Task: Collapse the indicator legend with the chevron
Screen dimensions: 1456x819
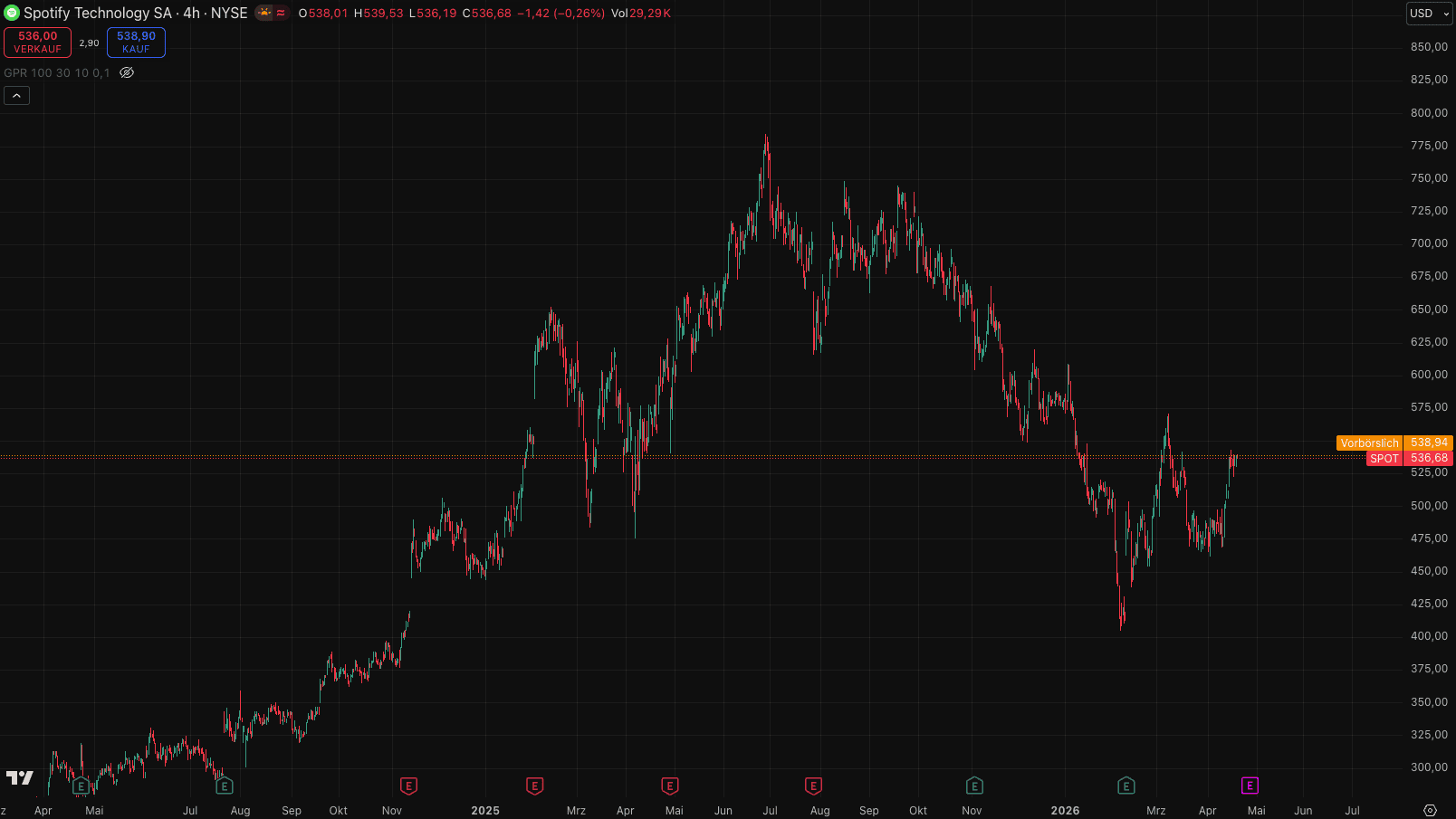Action: coord(16,95)
